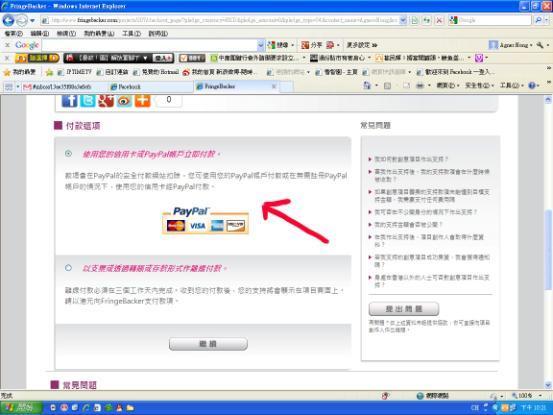Open the 網頁 (P) command bar menu
This screenshot has width=553, height=415.
pyautogui.click(x=448, y=86)
